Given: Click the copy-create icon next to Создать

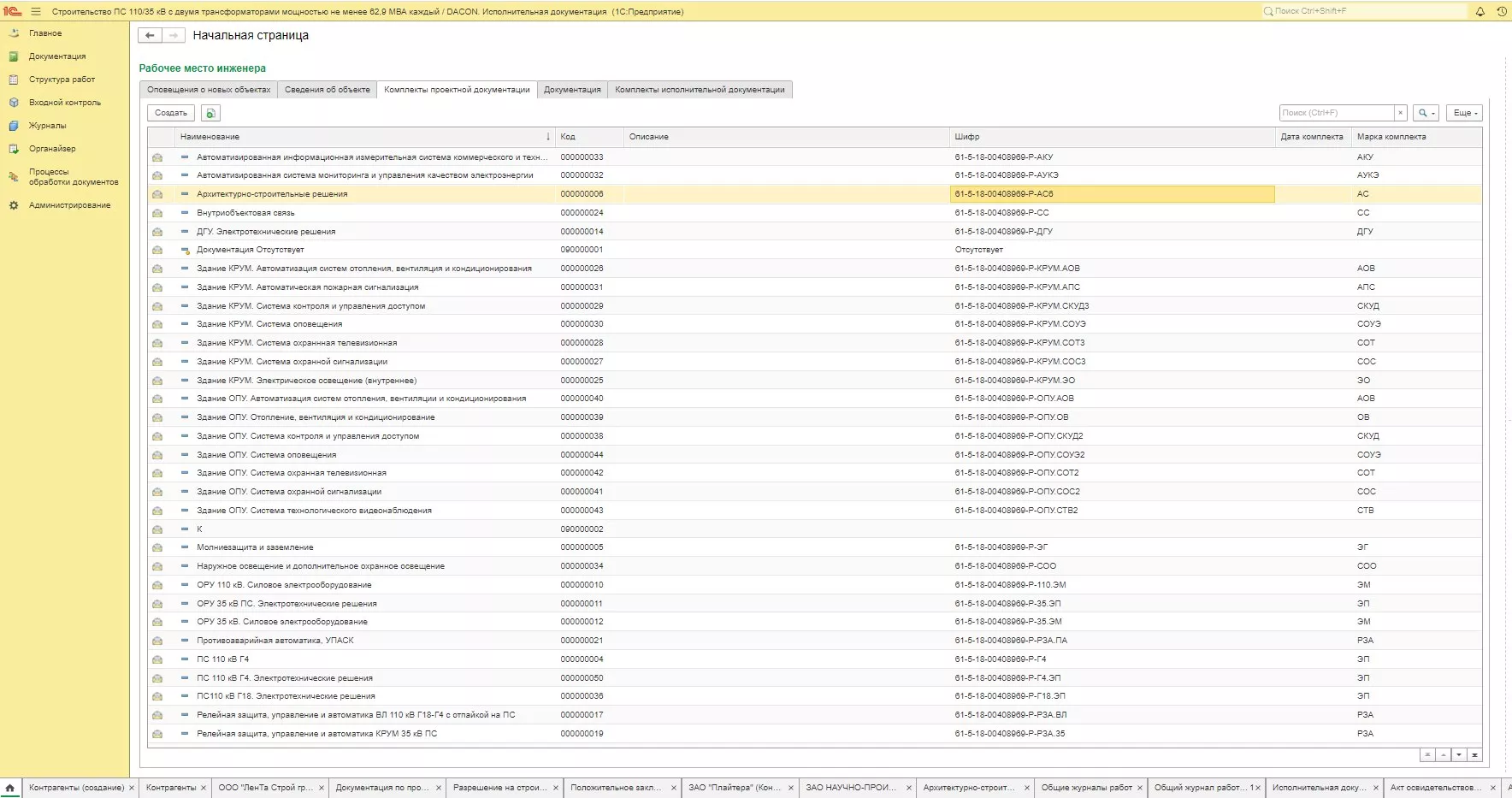Looking at the screenshot, I should coord(210,113).
